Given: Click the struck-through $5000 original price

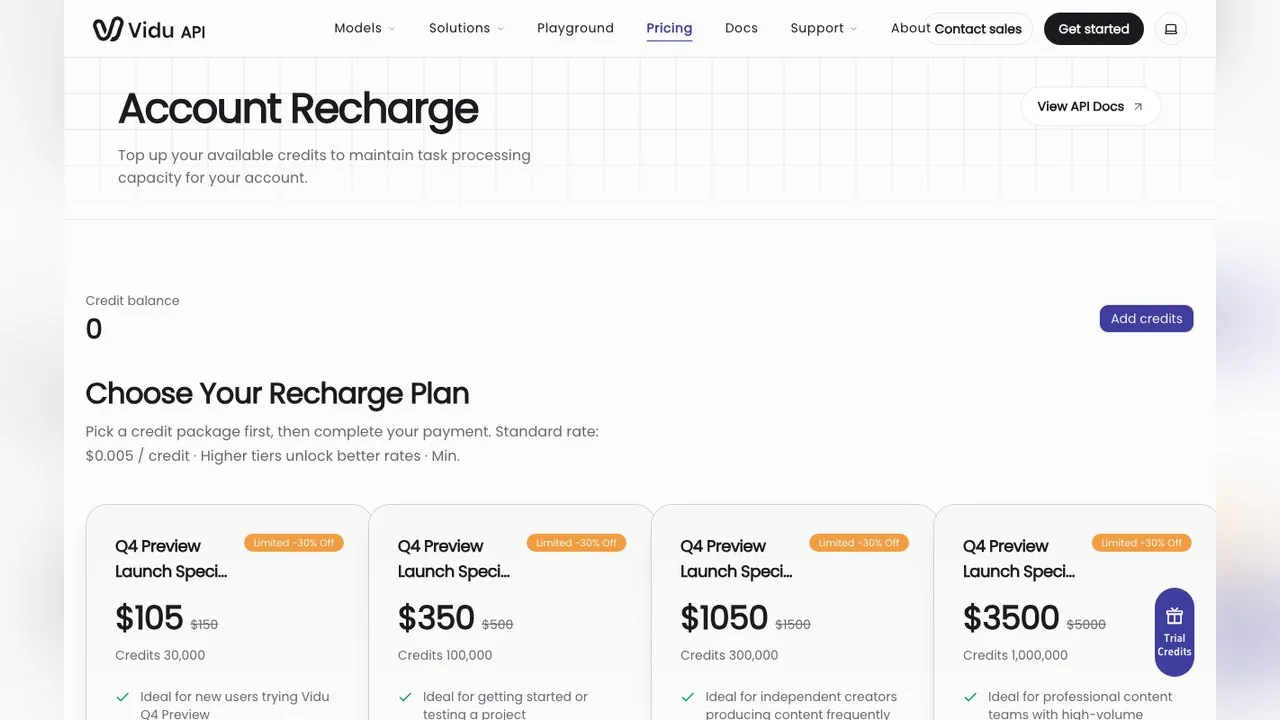Looking at the screenshot, I should coord(1086,624).
